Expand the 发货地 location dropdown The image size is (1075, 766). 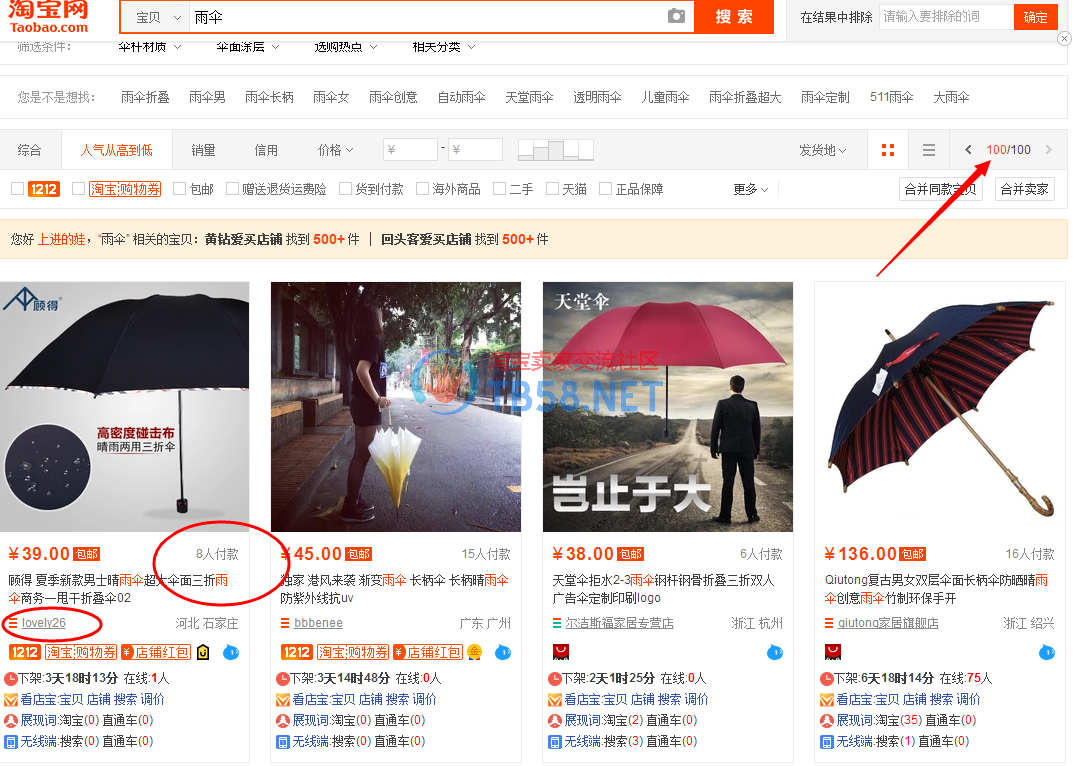click(822, 150)
